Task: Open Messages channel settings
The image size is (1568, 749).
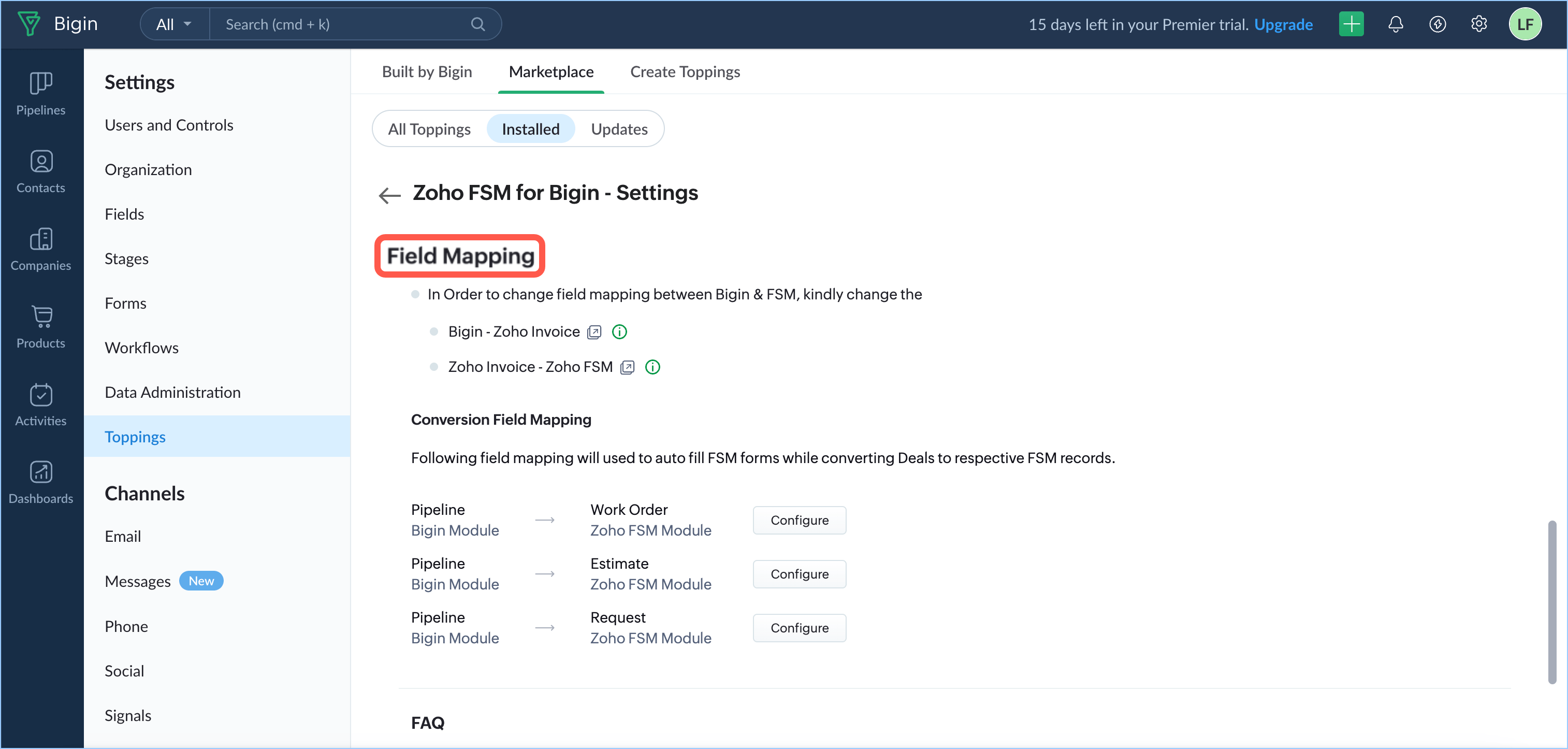Action: pyautogui.click(x=137, y=582)
